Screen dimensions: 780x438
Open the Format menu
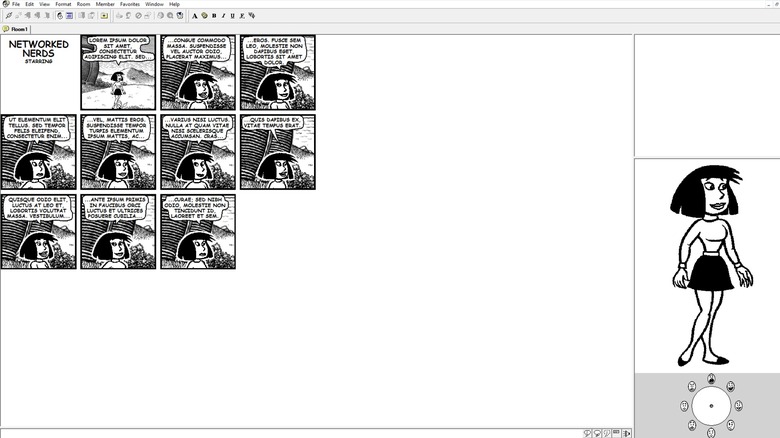point(63,4)
